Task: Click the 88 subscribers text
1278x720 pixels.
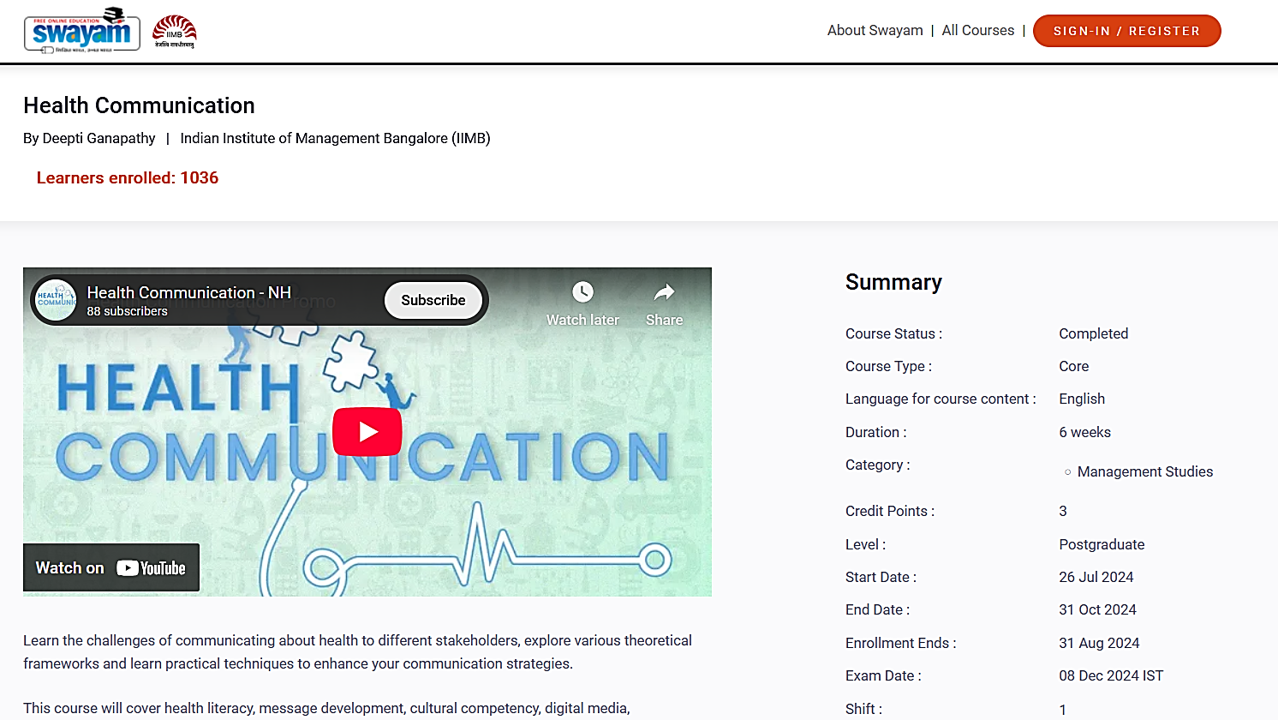Action: point(127,312)
